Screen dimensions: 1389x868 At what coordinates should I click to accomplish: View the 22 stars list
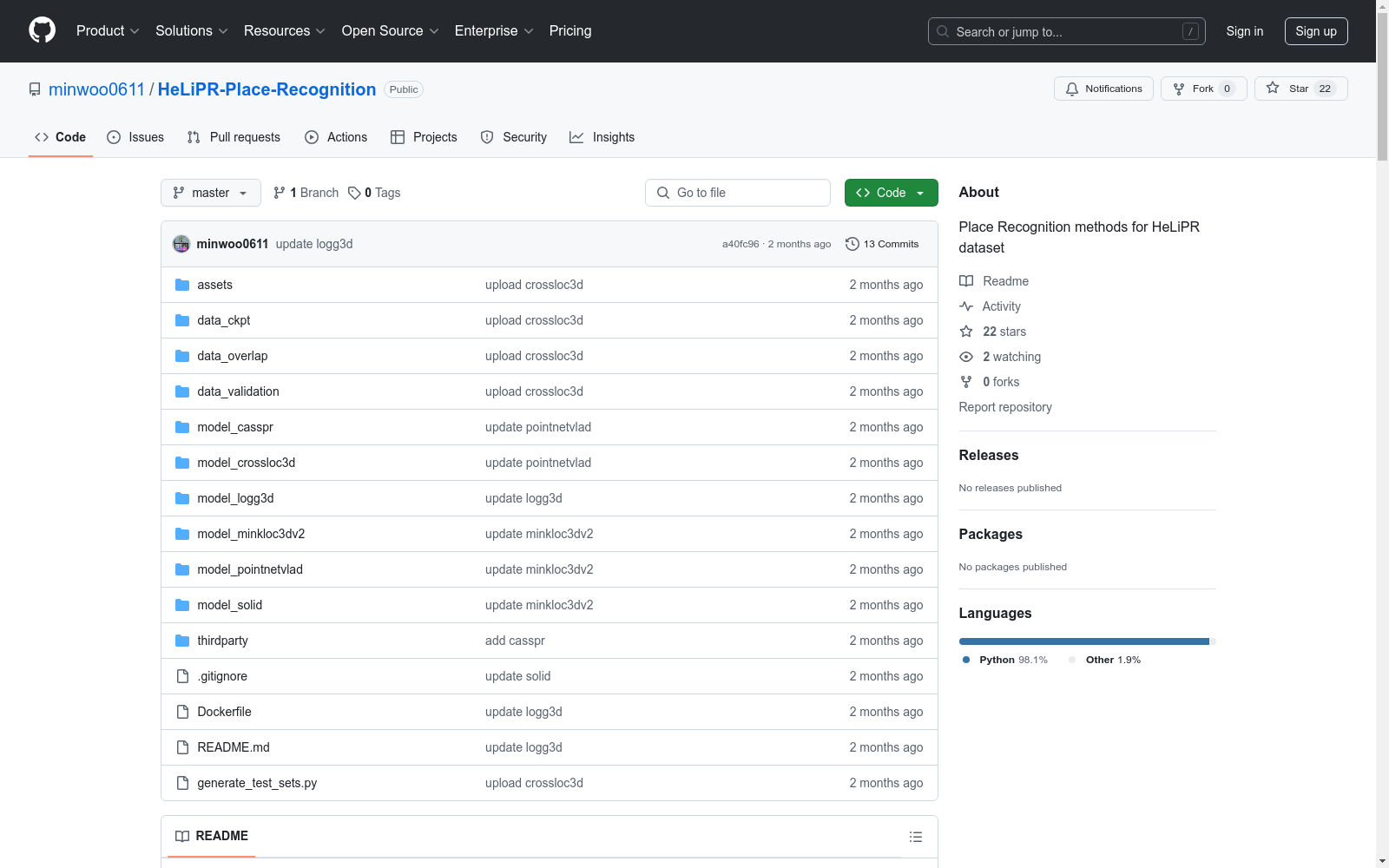[x=993, y=332]
